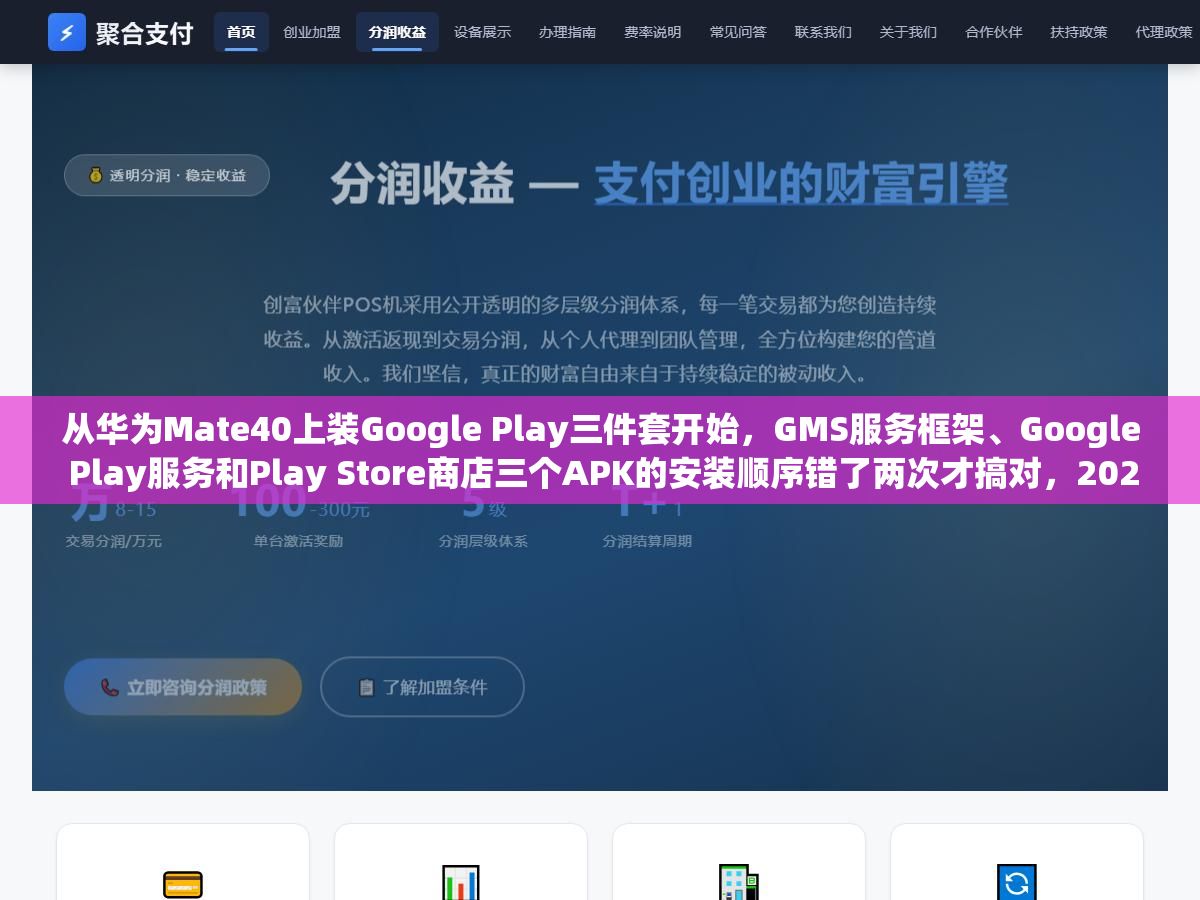Screen dimensions: 1200x900
Task: Click the 分润结算周期 stat label
Action: [647, 541]
